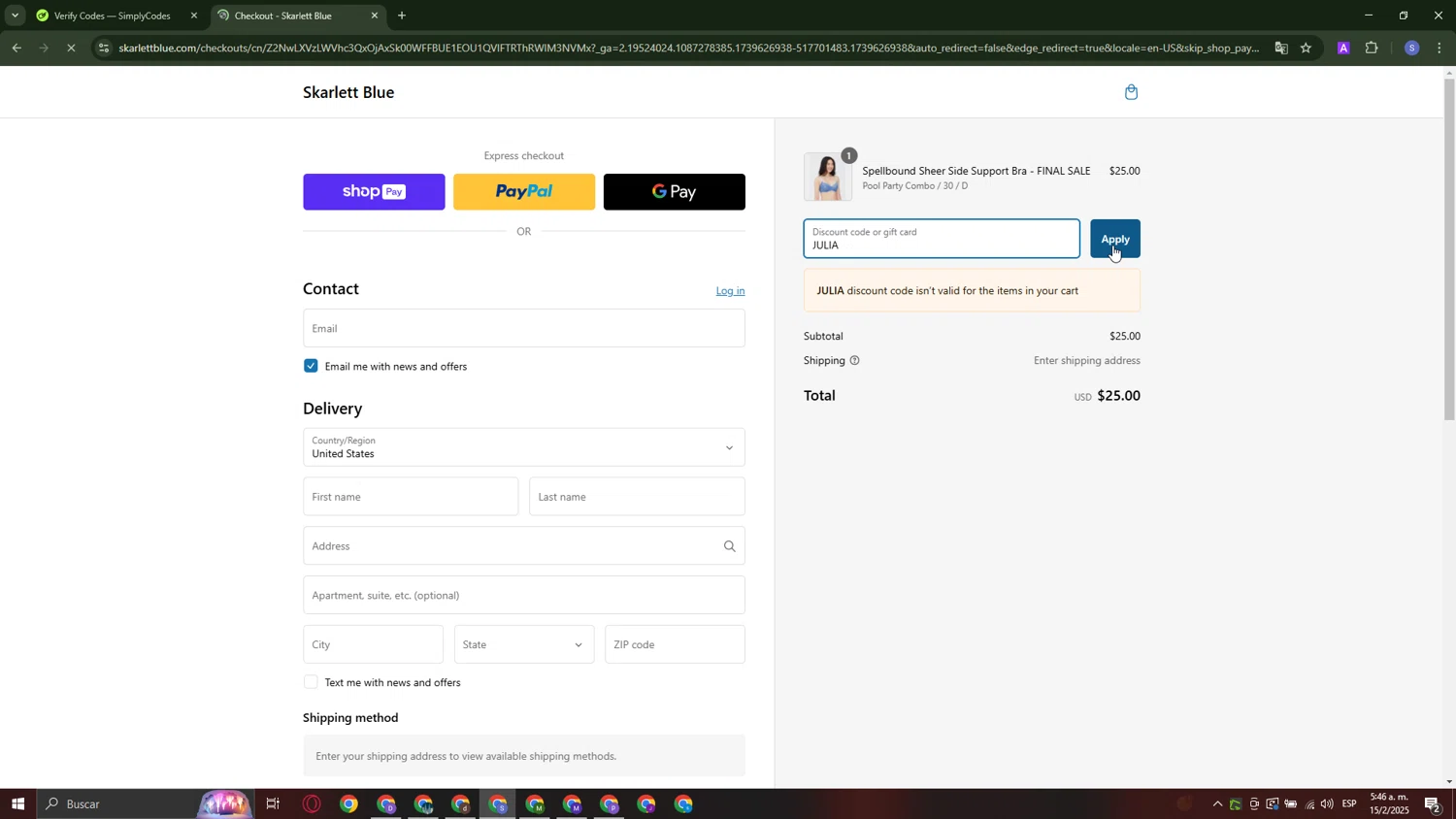Stop loading the page
This screenshot has height=819, width=1456.
tap(71, 48)
